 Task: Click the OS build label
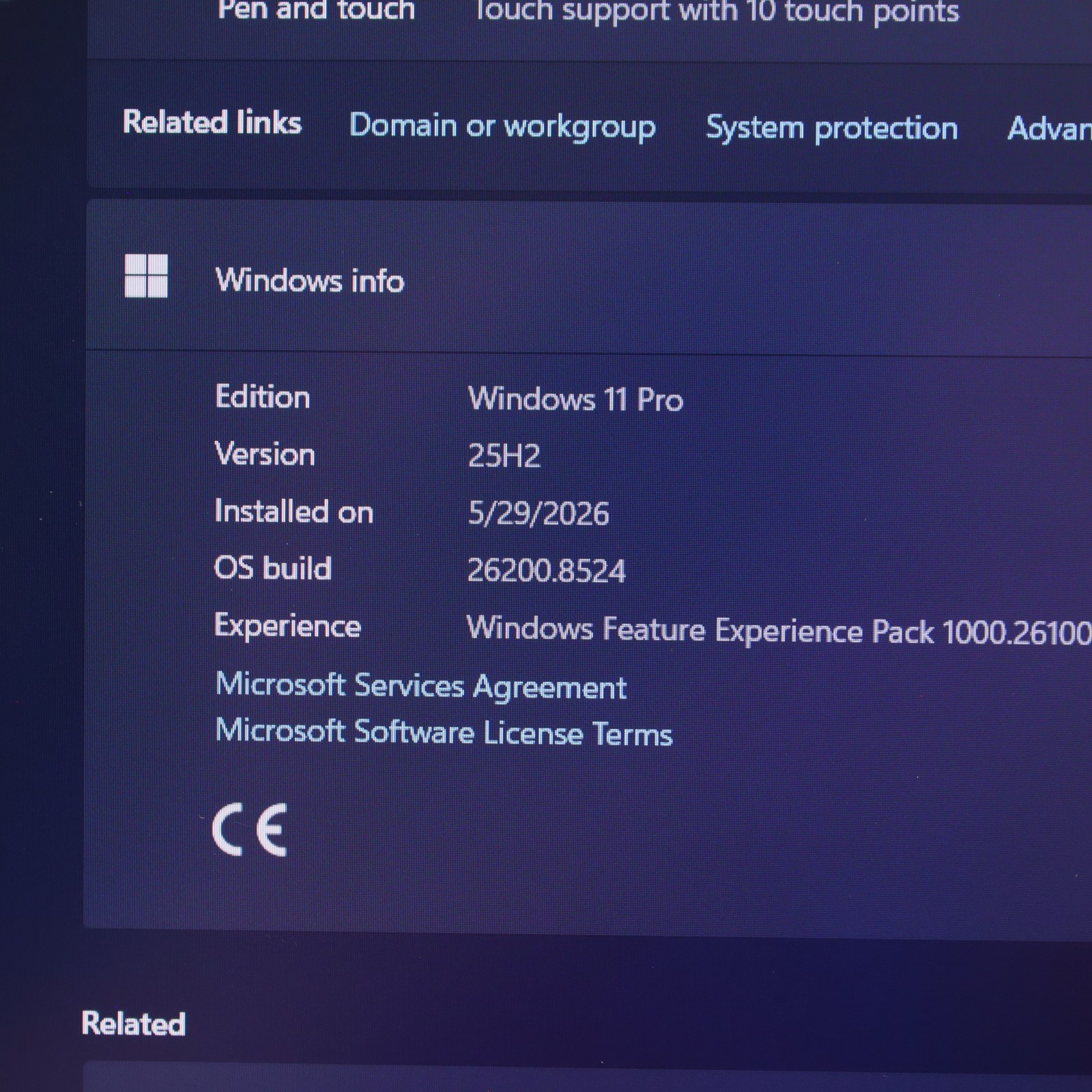[273, 568]
